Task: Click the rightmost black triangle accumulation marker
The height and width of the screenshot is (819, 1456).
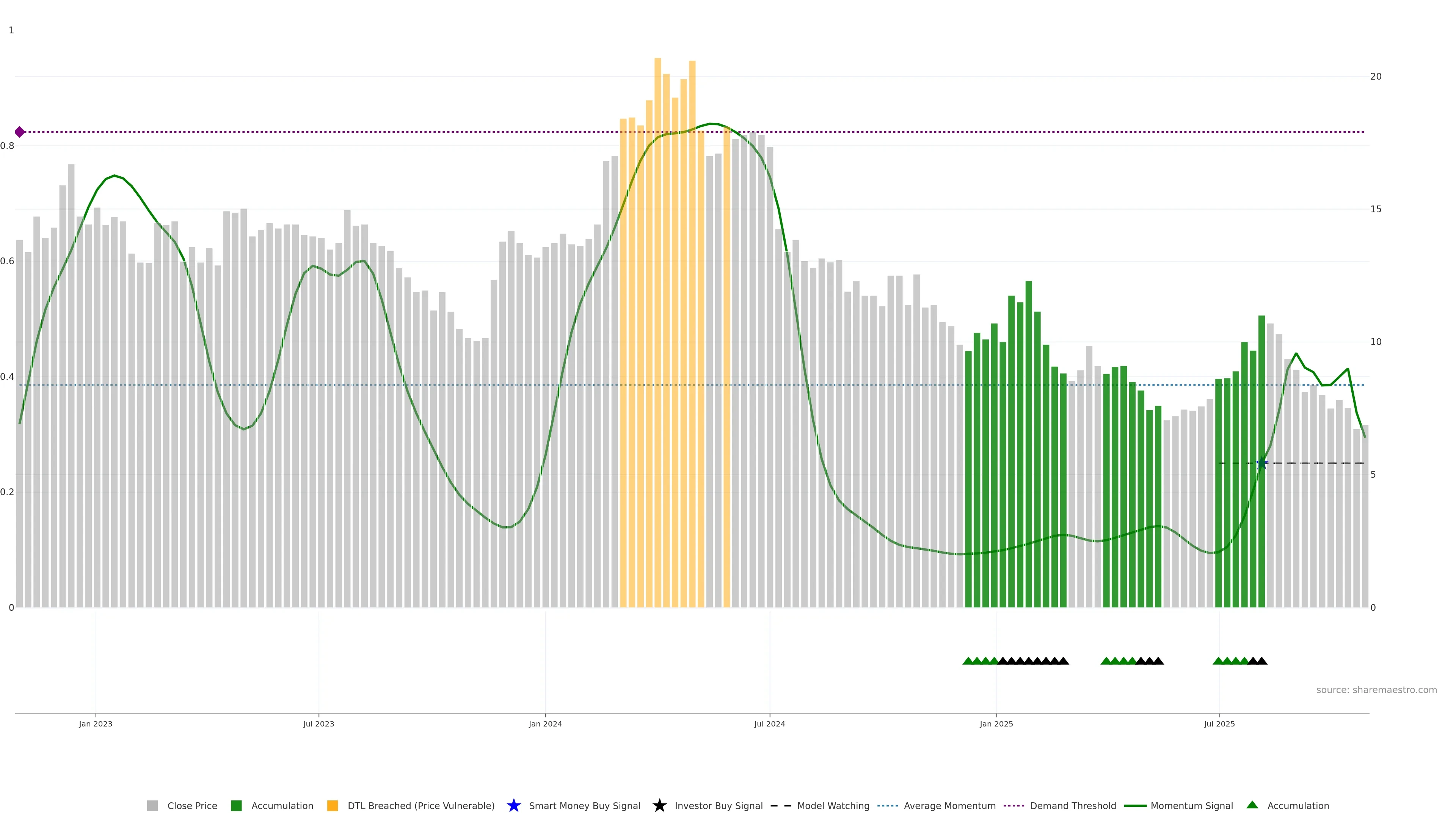Action: 1261,661
